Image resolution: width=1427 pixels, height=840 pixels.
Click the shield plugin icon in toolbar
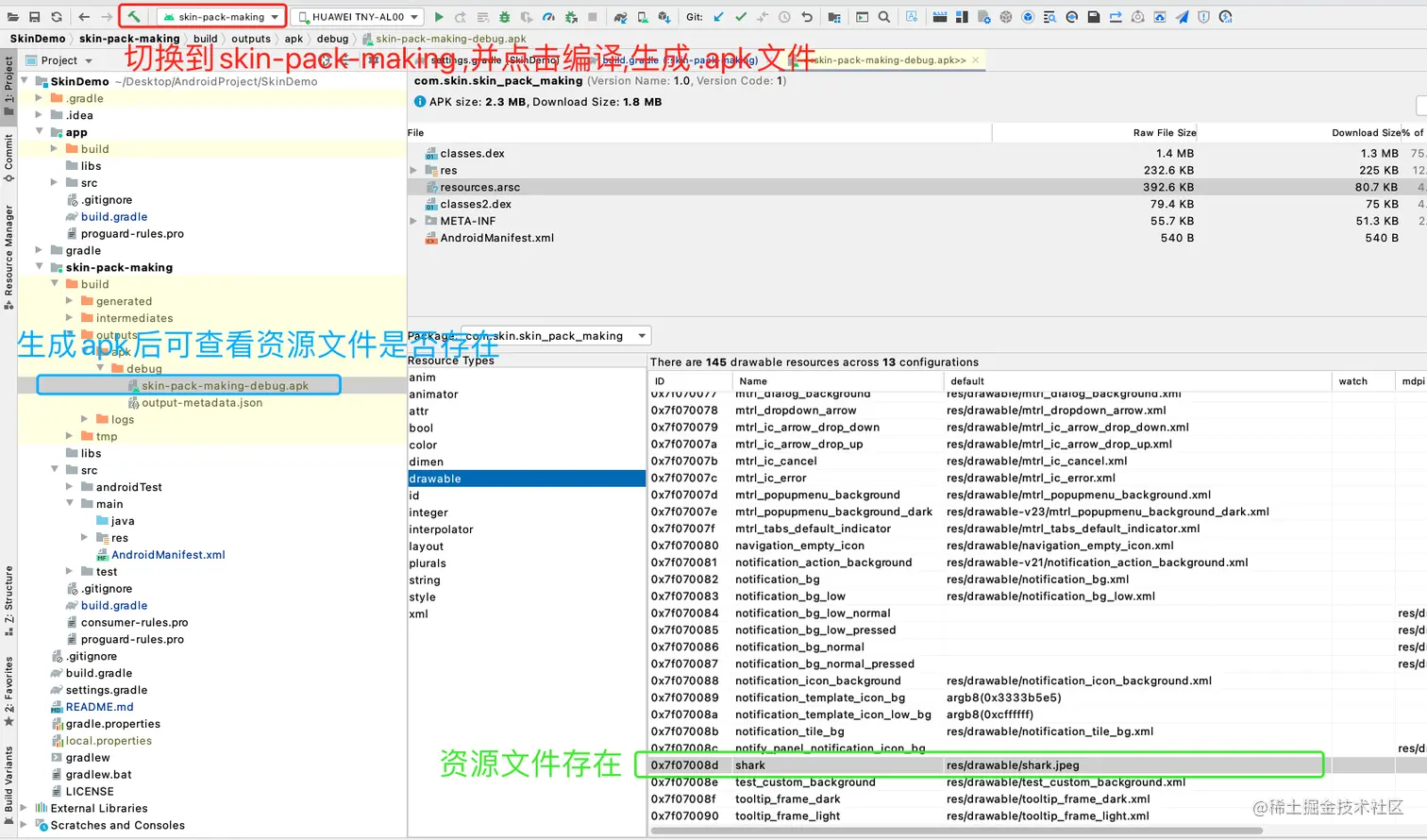1203,17
